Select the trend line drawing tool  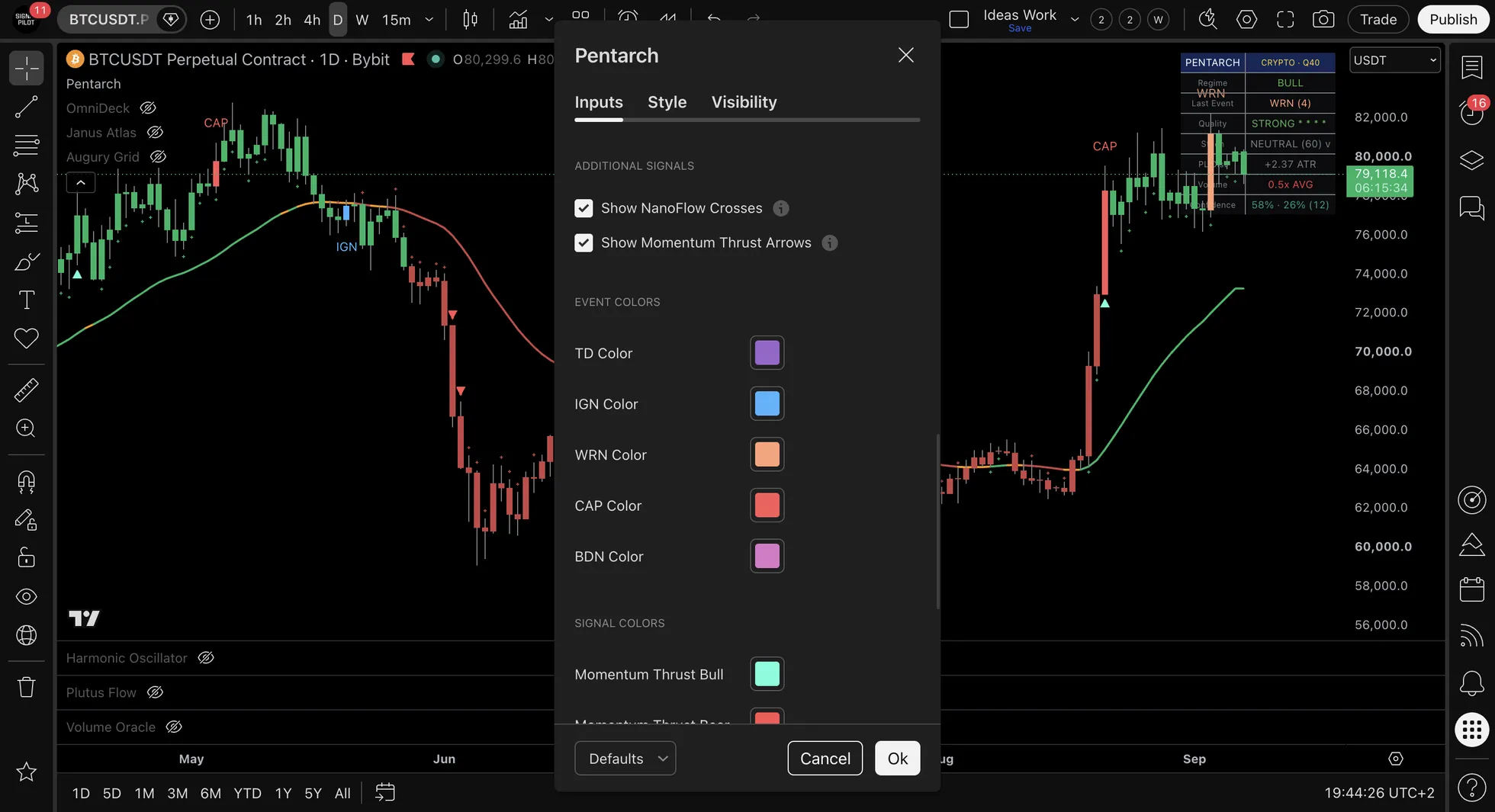[x=27, y=107]
